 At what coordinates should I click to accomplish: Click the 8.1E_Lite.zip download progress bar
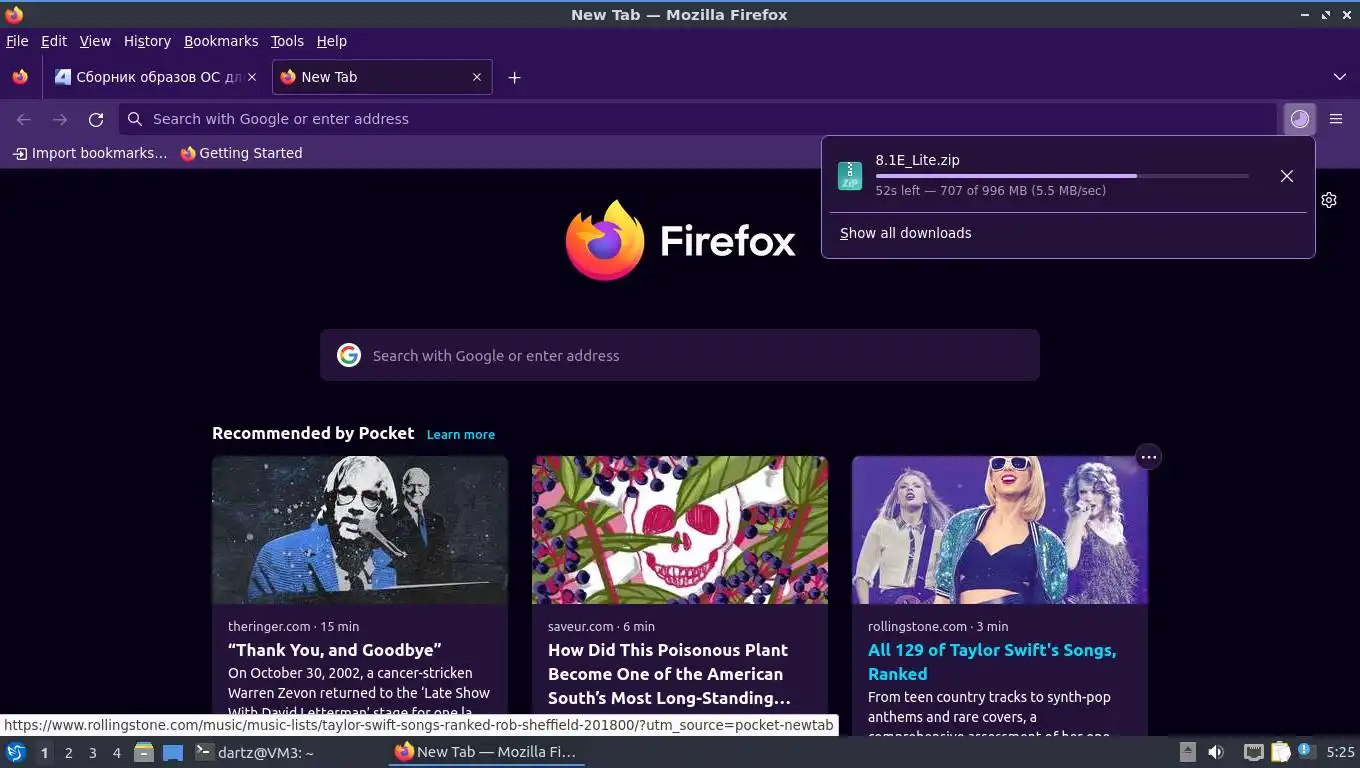(x=1062, y=176)
